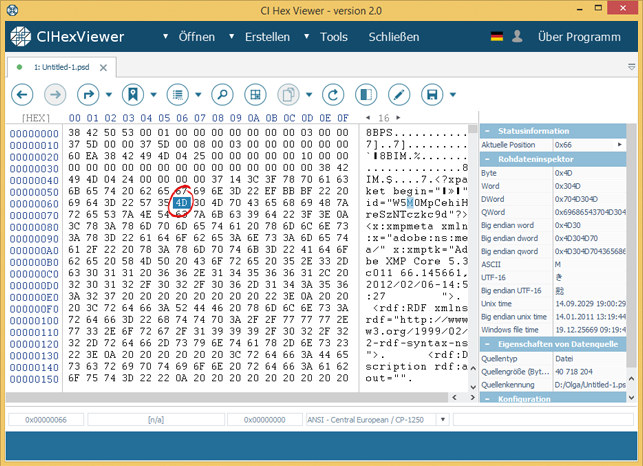Open the Tools menu
Screen dimensions: 643x466
(x=334, y=37)
